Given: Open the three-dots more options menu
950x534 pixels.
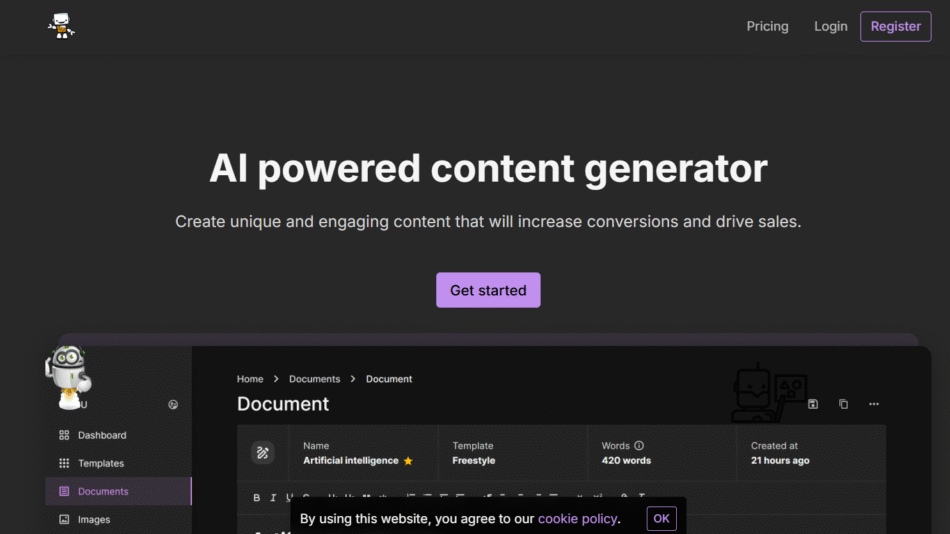Looking at the screenshot, I should 874,404.
